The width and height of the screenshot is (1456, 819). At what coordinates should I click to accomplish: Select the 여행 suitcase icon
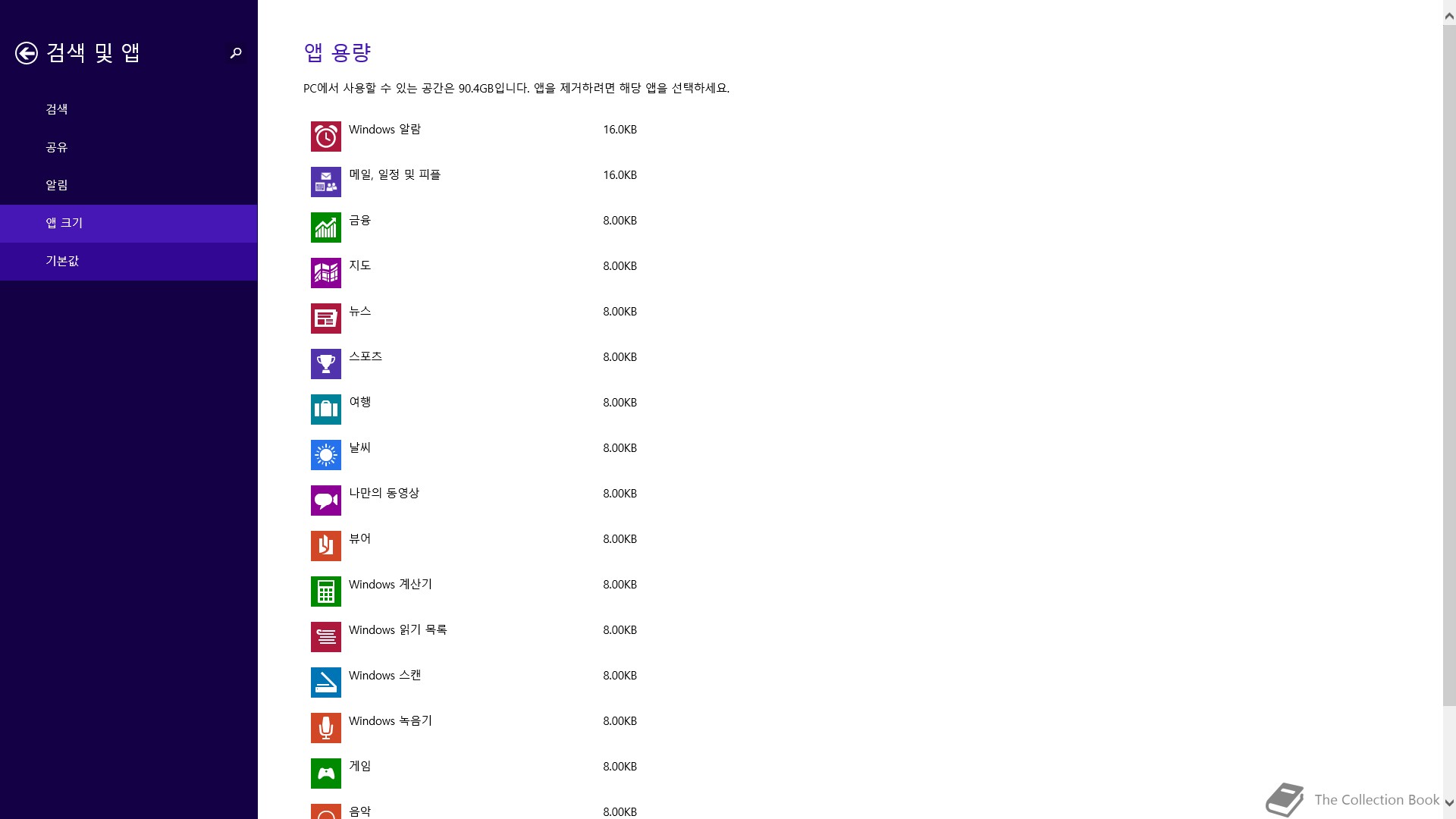point(326,409)
